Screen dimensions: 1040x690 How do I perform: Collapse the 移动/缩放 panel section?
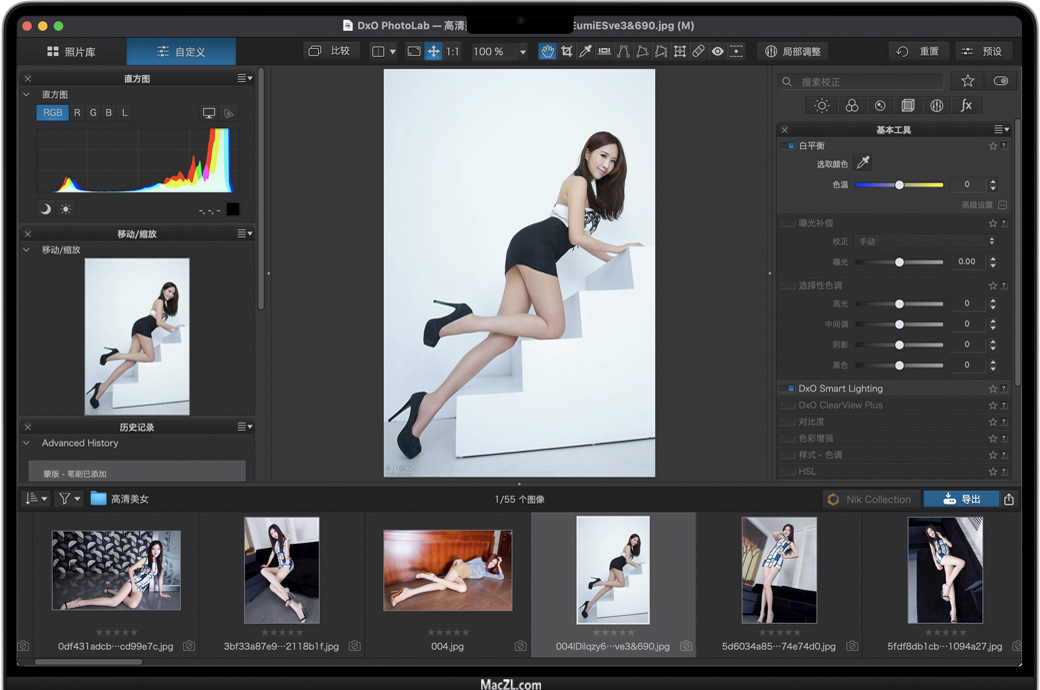[27, 250]
